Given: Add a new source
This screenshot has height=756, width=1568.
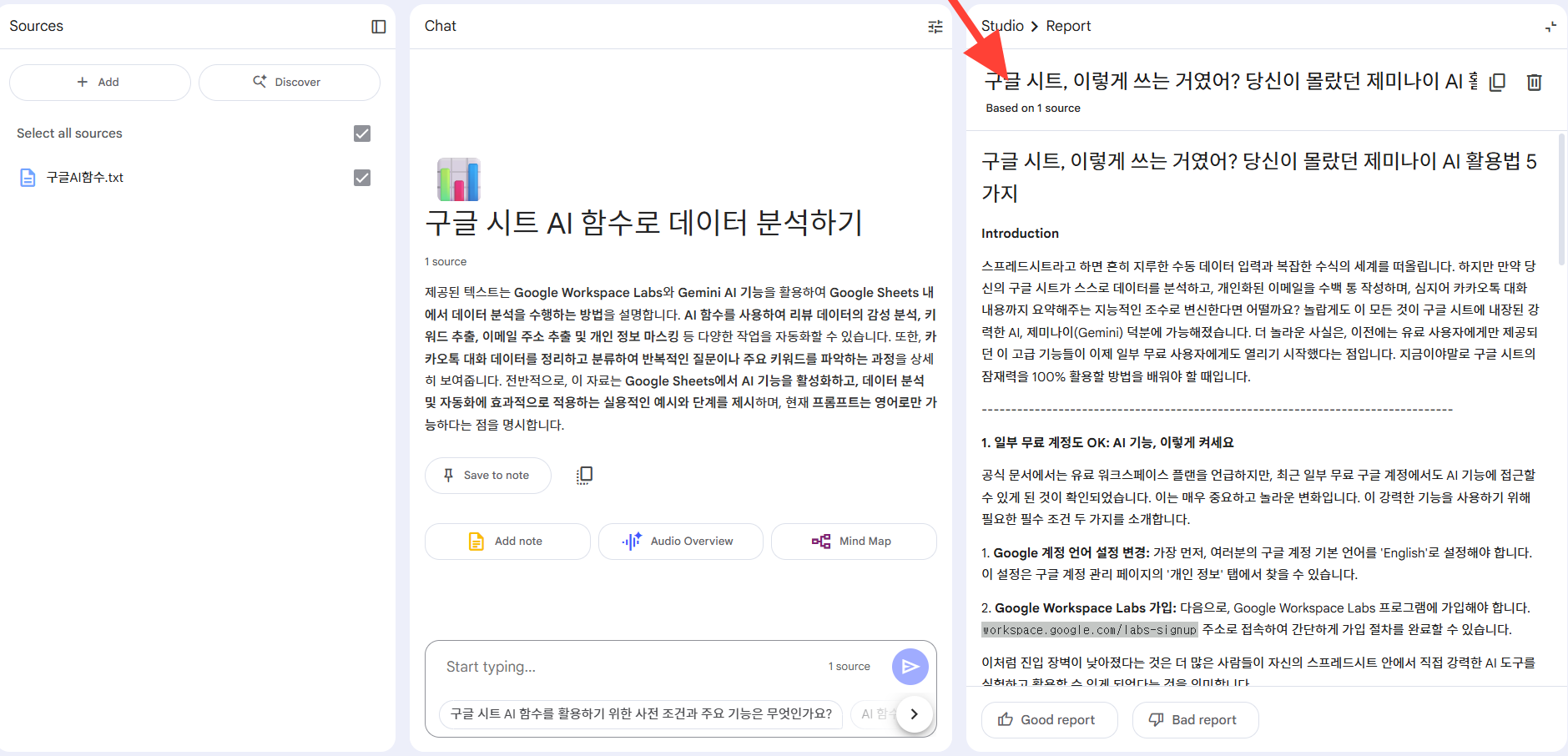Looking at the screenshot, I should click(x=100, y=83).
